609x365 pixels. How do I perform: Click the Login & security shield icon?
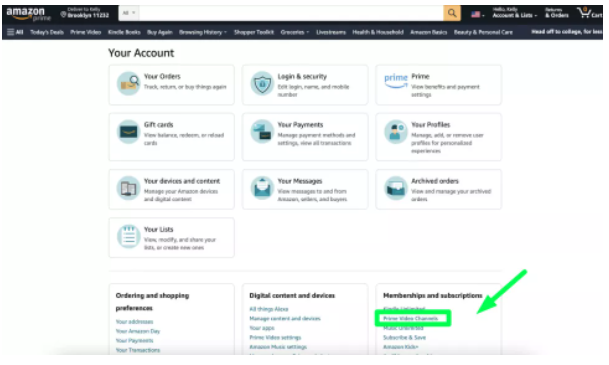(262, 83)
